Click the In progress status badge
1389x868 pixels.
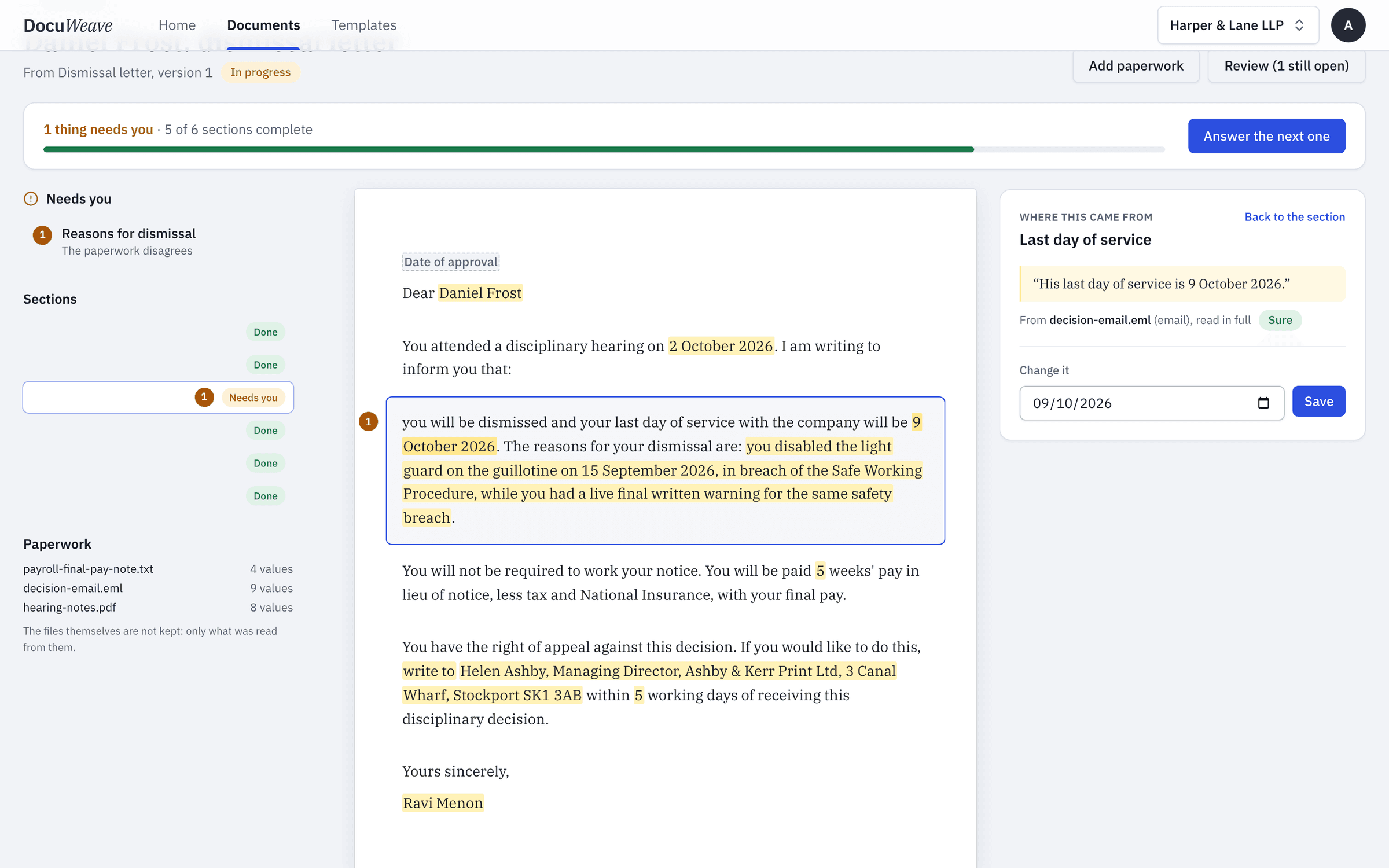pyautogui.click(x=260, y=72)
